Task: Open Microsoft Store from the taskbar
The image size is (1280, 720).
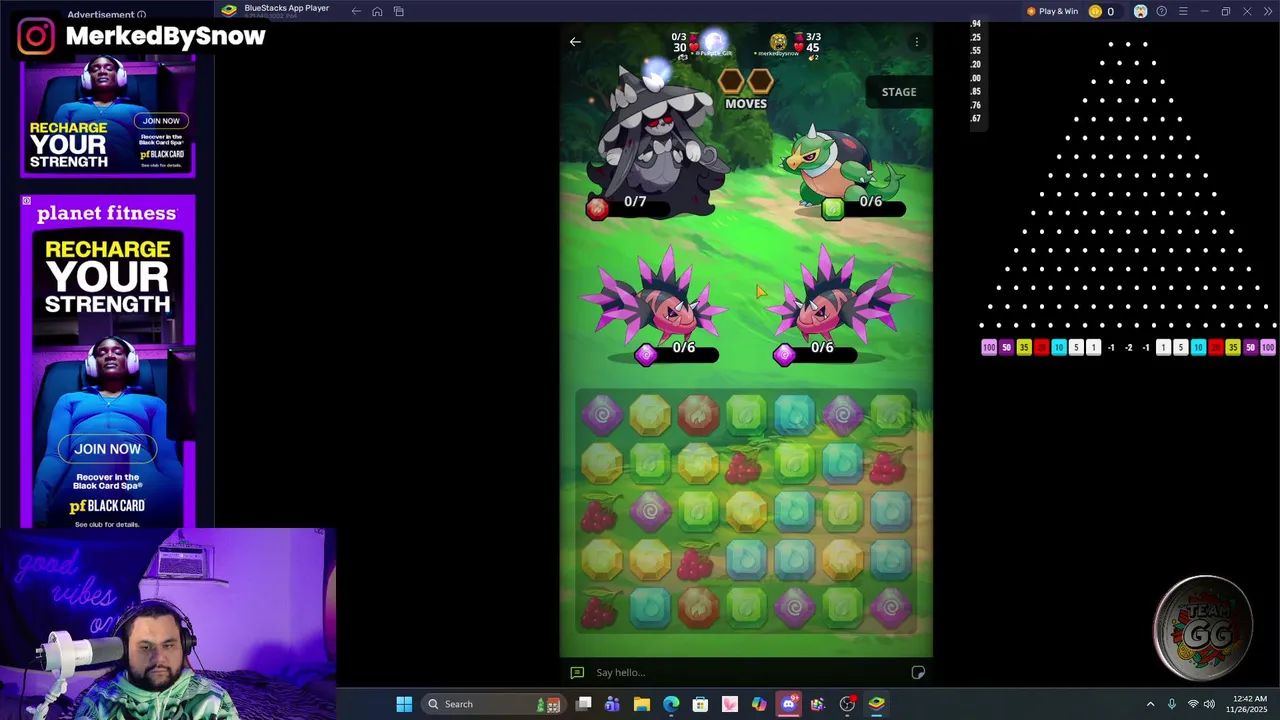Action: (x=700, y=704)
